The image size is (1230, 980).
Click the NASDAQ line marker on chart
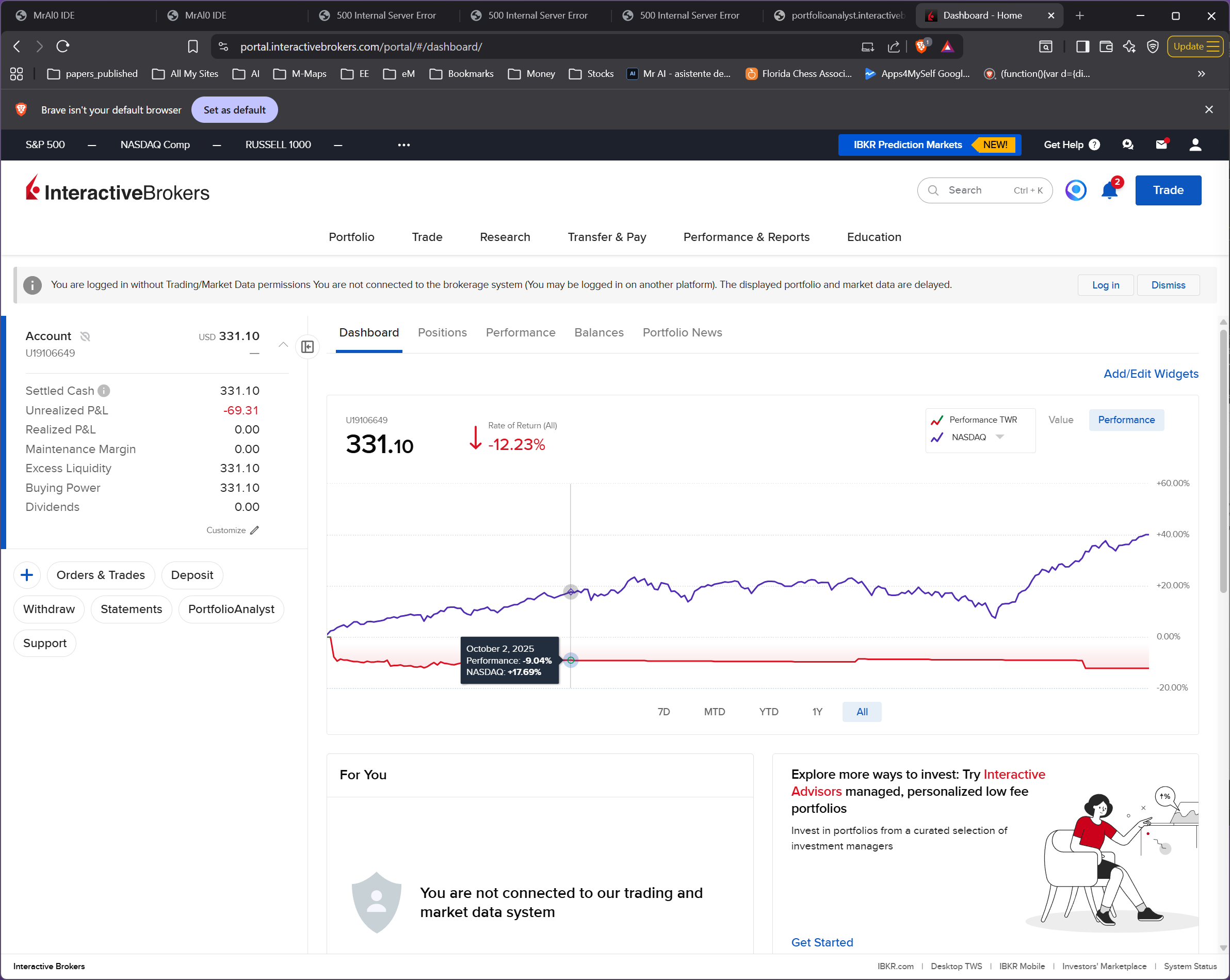coord(571,592)
